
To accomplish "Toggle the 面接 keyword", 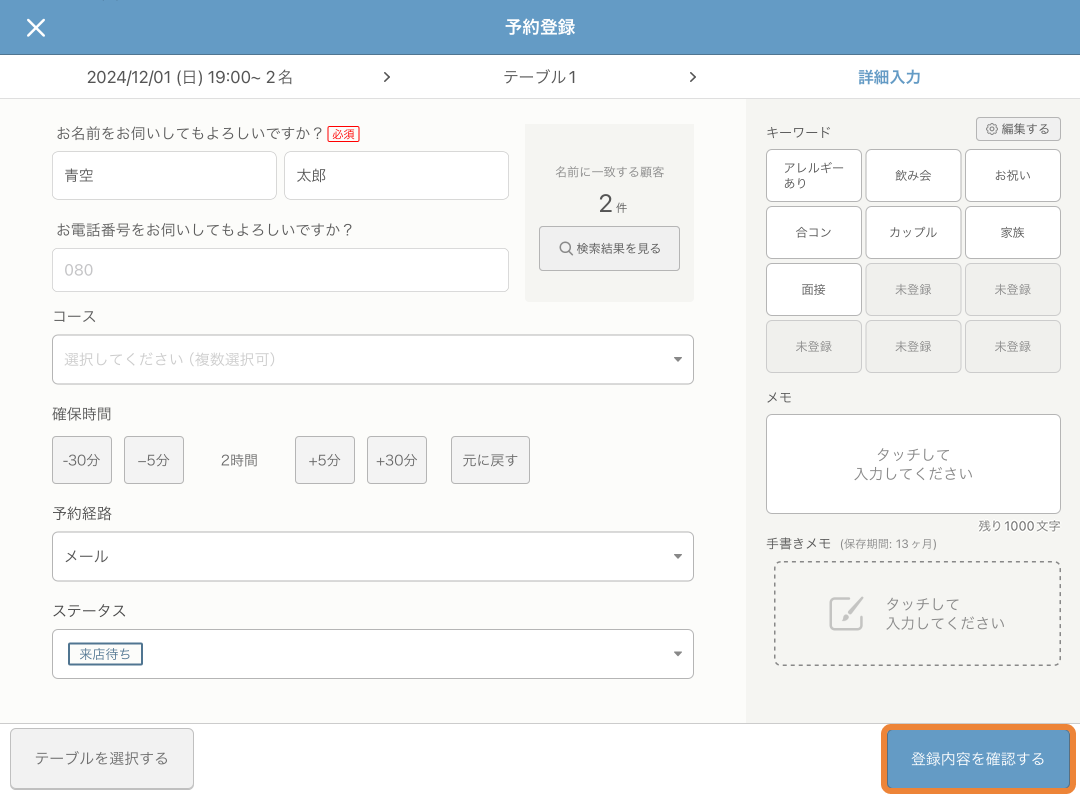I will pyautogui.click(x=813, y=289).
